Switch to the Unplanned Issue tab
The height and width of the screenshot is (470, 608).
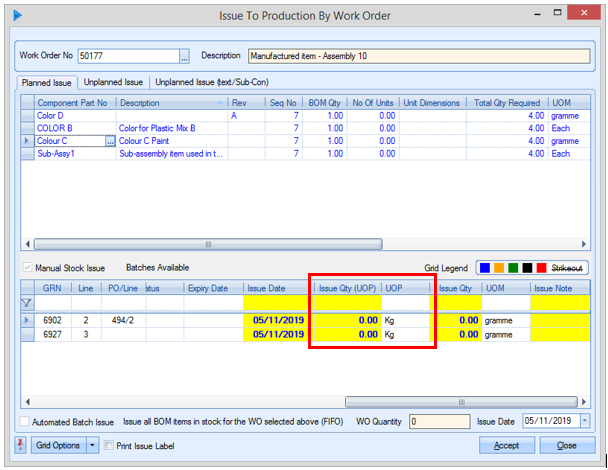tap(113, 82)
